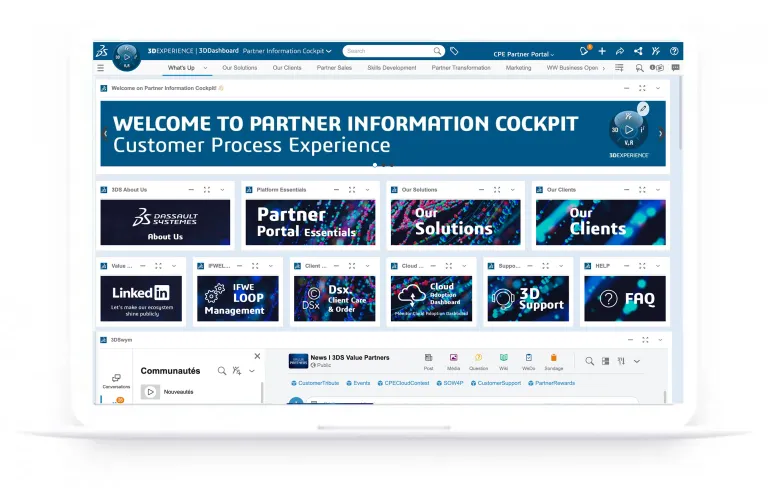The image size is (768, 488).
Task: Open the Partner Sales tab
Action: pyautogui.click(x=334, y=68)
